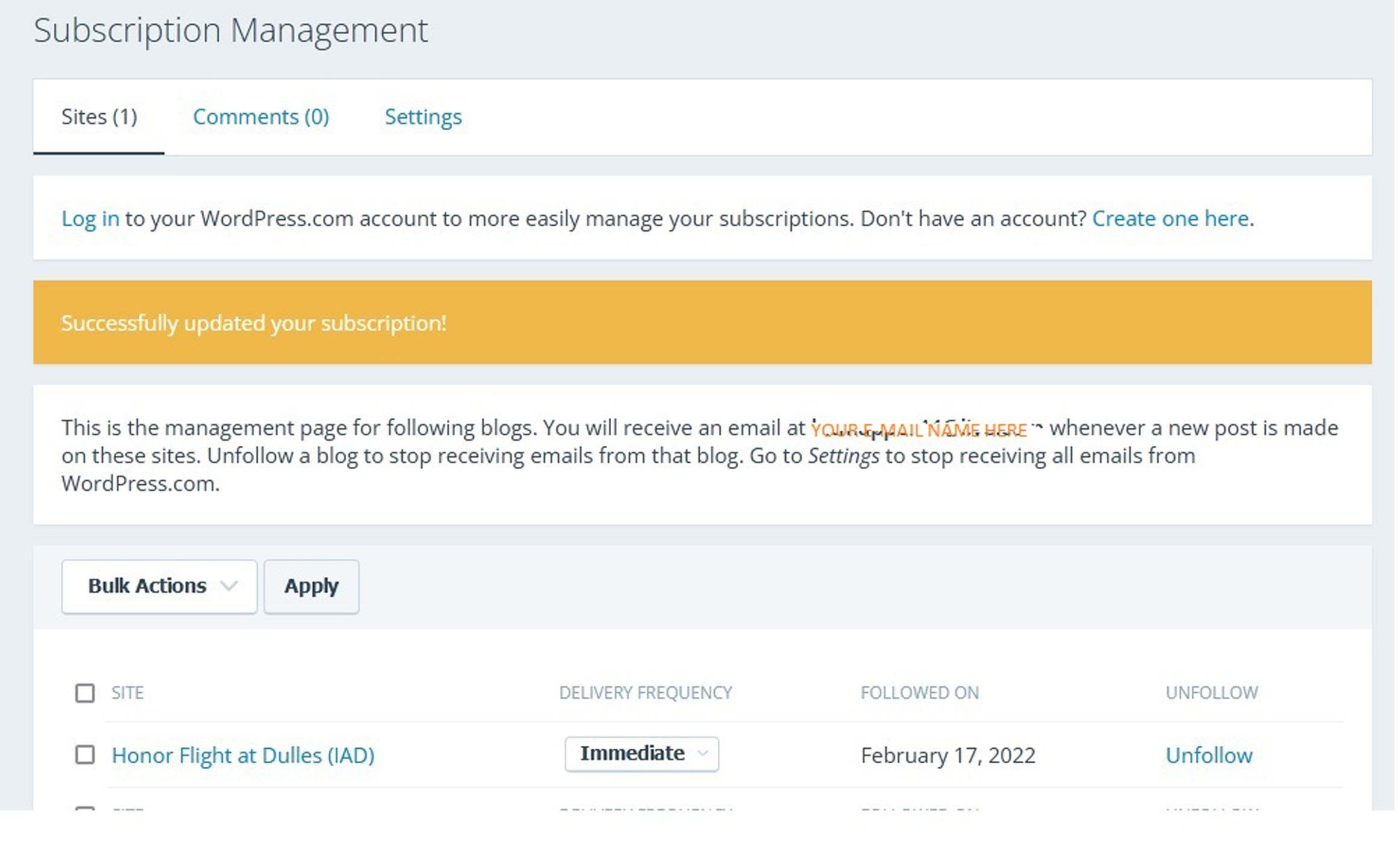Open the Immediate delivery frequency dropdown
Image resolution: width=1400 pixels, height=865 pixels.
point(632,754)
